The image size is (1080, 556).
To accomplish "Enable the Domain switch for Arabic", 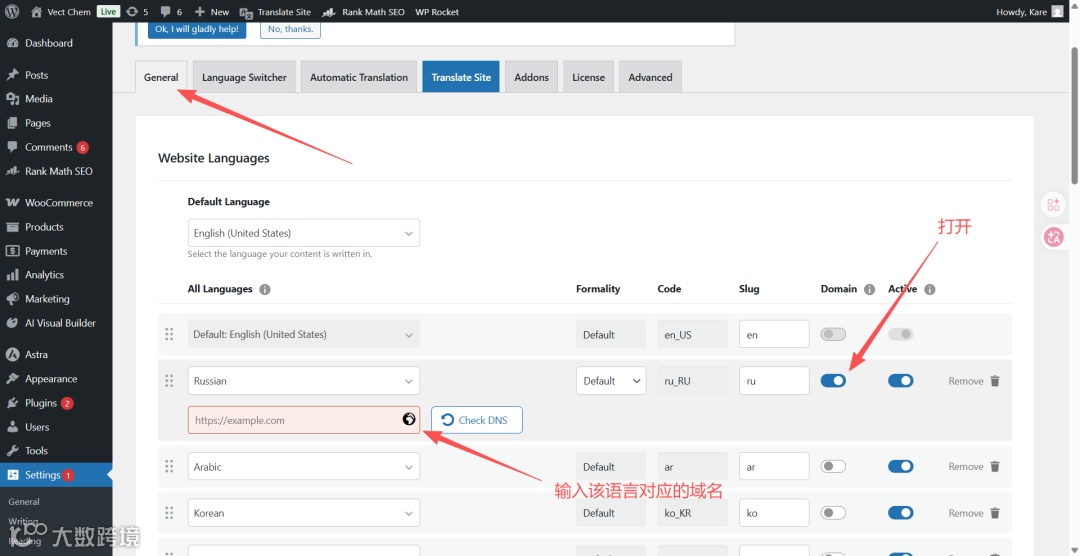I will [x=833, y=466].
